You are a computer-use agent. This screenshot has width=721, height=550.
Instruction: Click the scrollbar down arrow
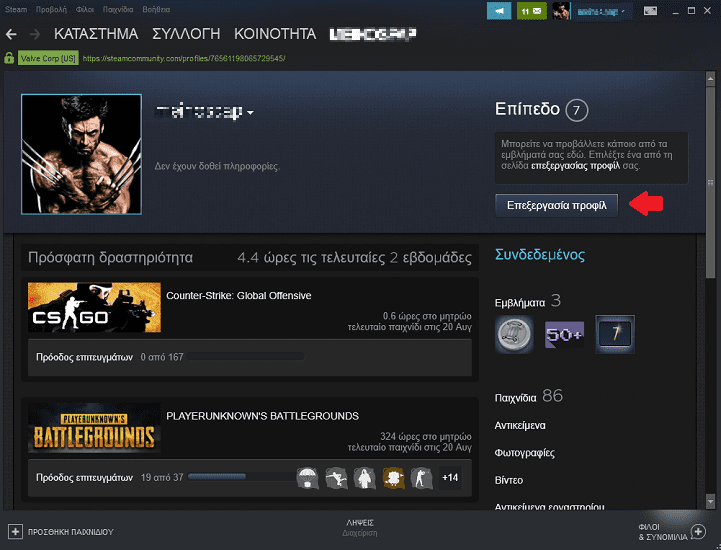(710, 501)
